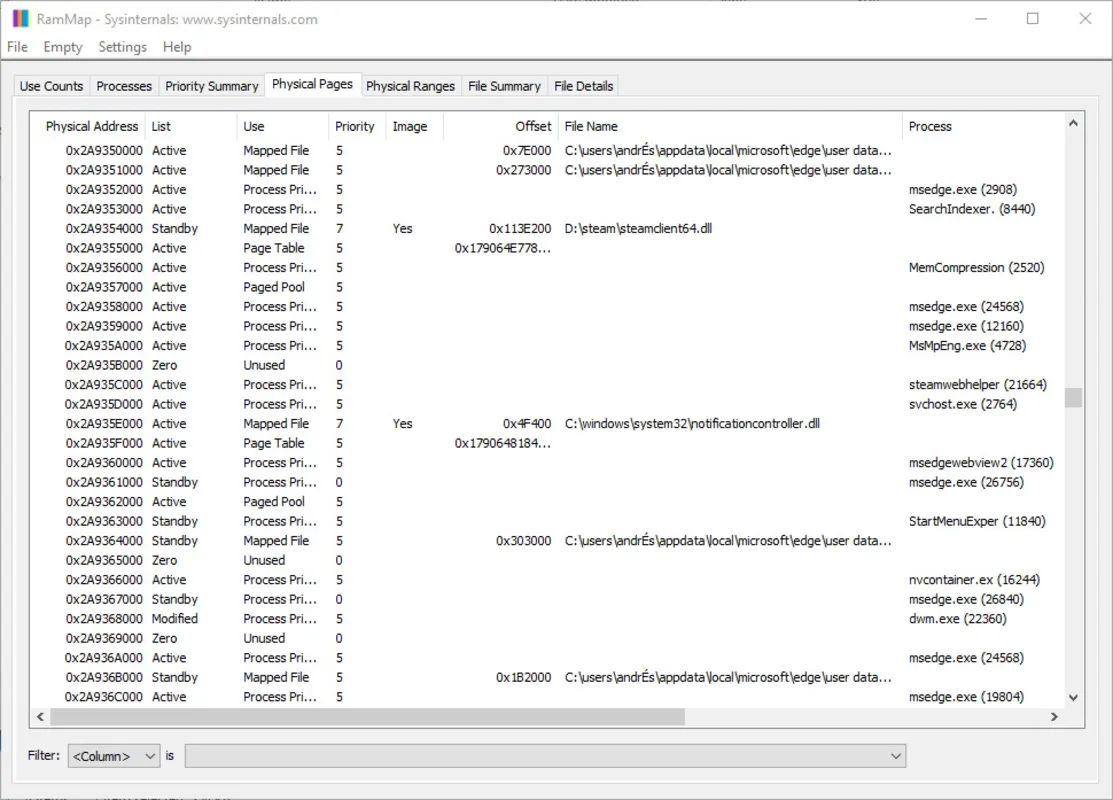Click process msedge.exe (26840)

966,600
